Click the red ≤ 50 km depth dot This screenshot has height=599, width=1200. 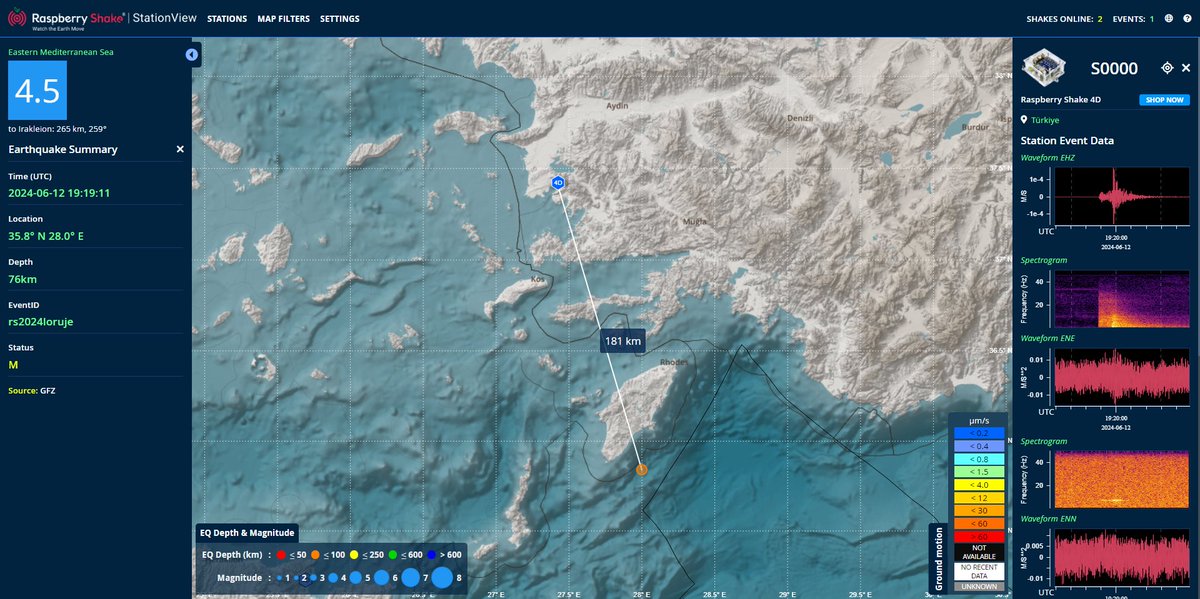281,555
